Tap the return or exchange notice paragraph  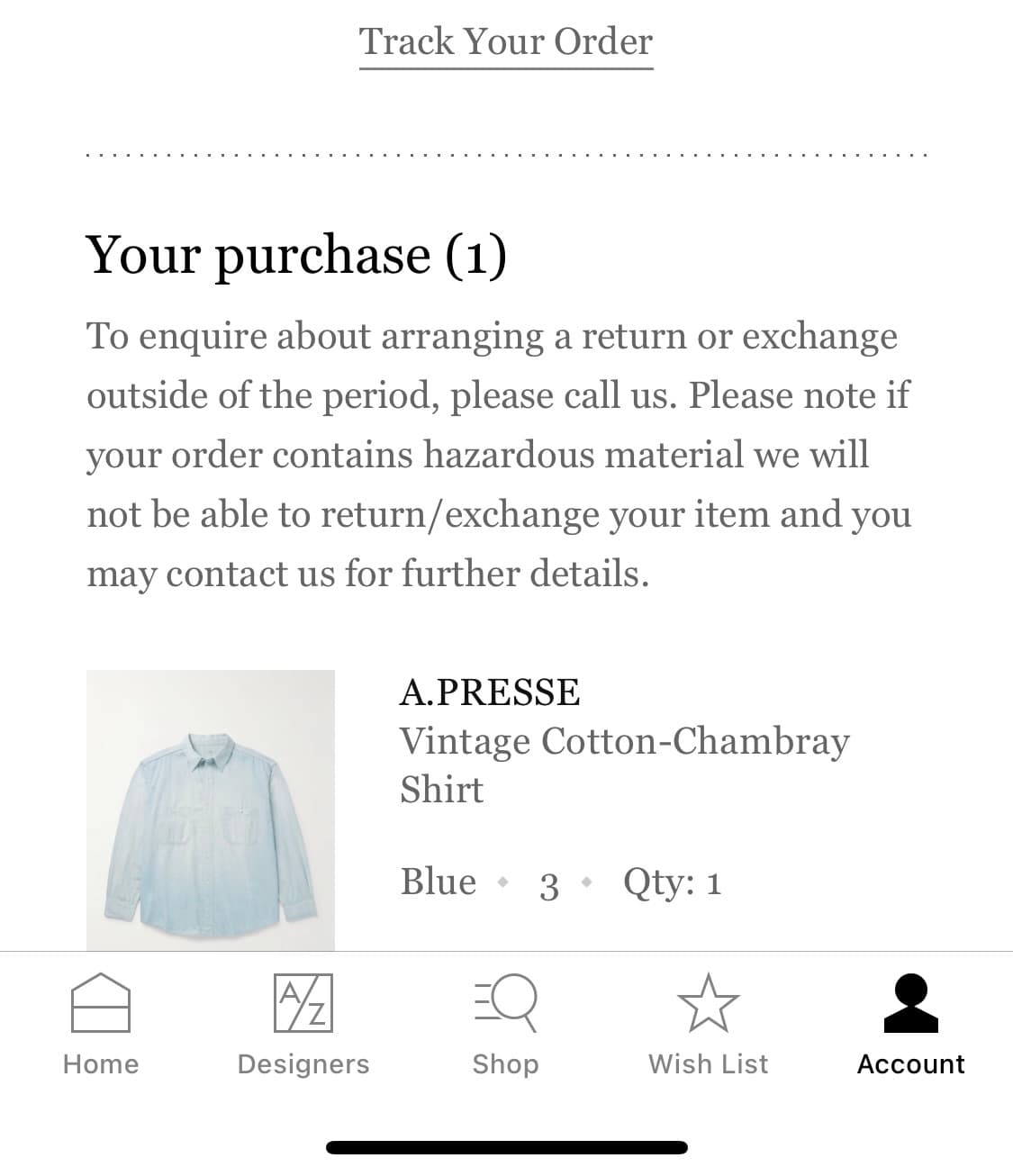coord(499,455)
